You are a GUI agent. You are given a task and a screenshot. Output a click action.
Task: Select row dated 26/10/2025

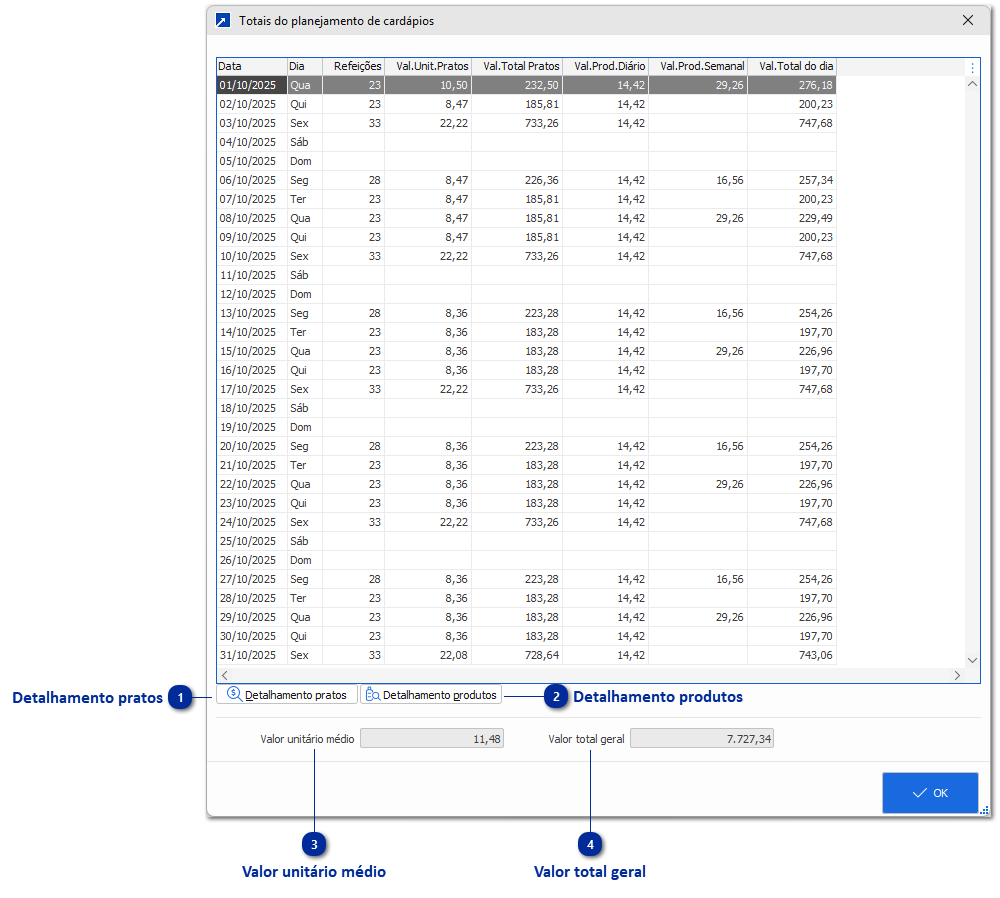(x=526, y=560)
